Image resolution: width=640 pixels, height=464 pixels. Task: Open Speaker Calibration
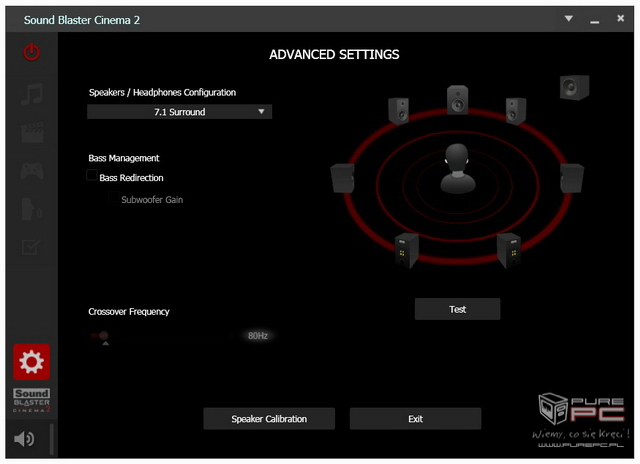pyautogui.click(x=269, y=419)
